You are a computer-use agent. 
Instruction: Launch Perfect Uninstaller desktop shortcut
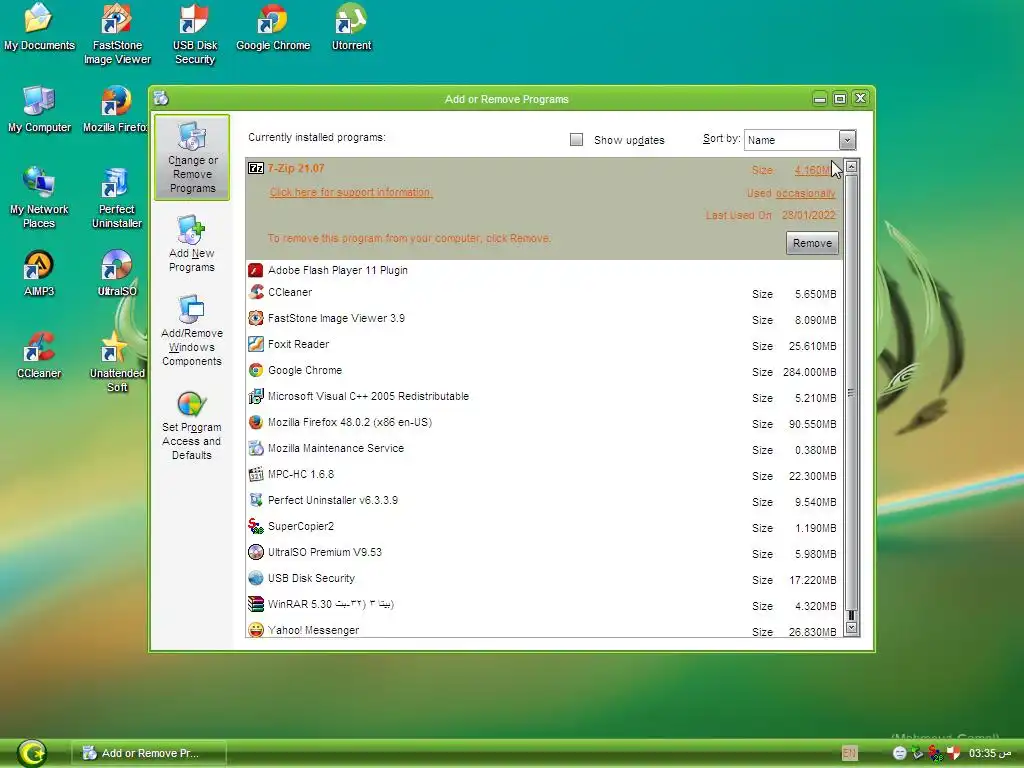click(x=117, y=198)
